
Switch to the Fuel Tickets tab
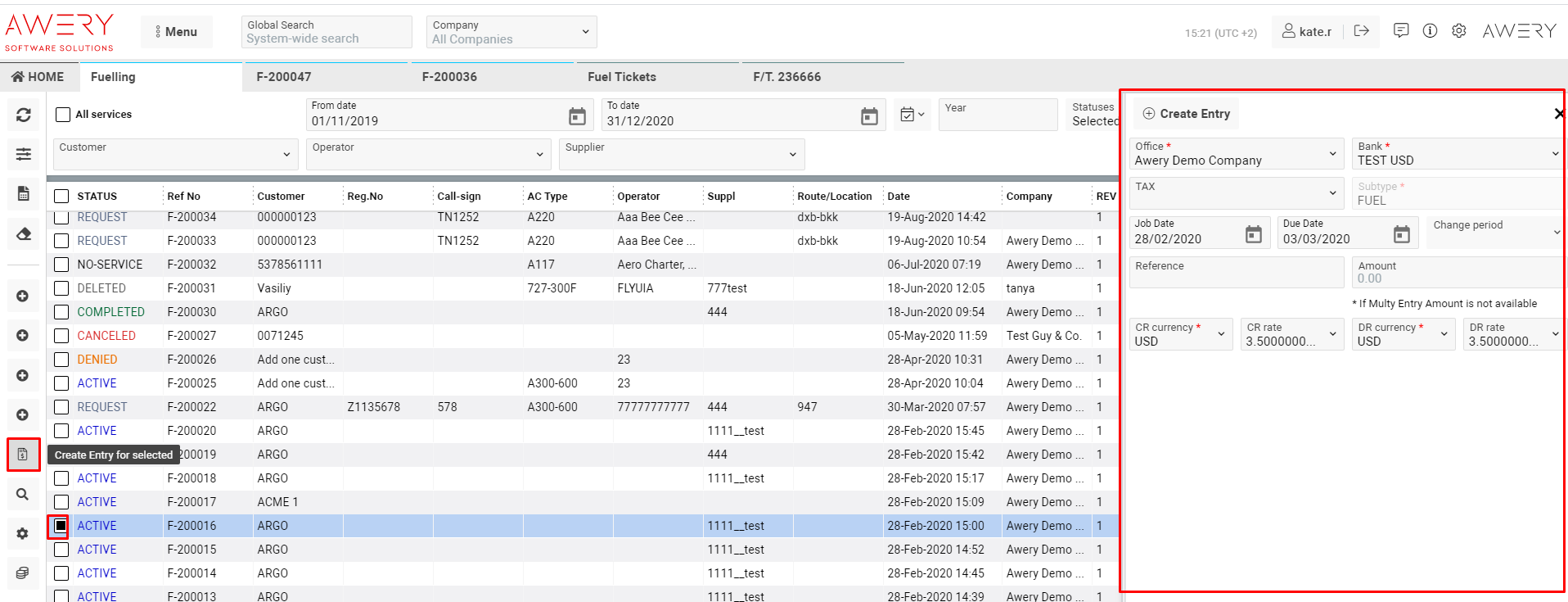pyautogui.click(x=622, y=77)
